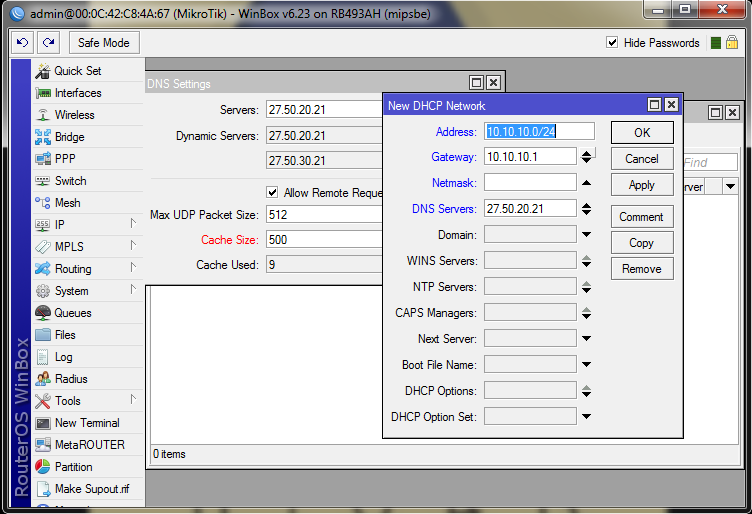
Task: Click the Radius users icon
Action: [x=43, y=379]
